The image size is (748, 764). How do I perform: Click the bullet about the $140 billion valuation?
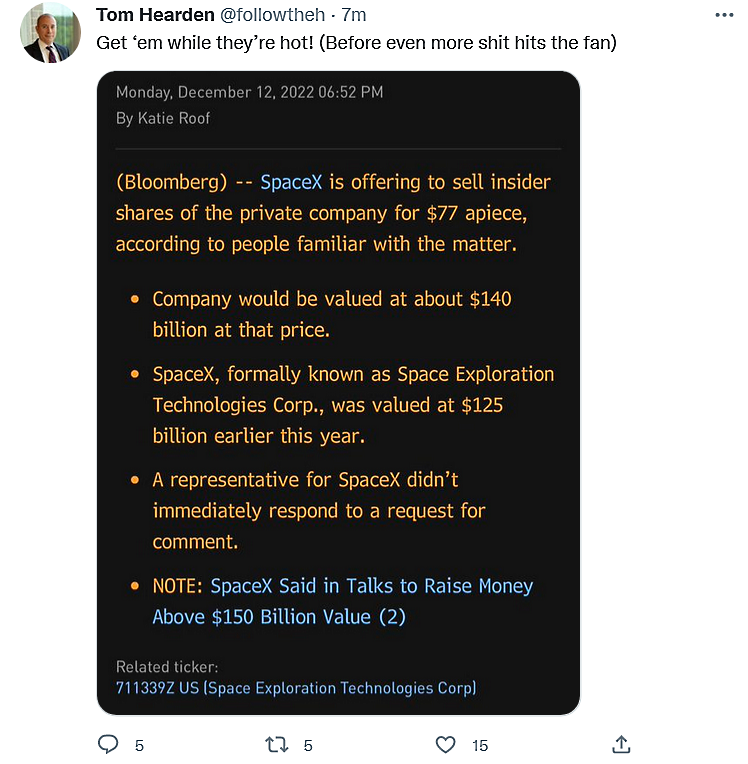332,314
